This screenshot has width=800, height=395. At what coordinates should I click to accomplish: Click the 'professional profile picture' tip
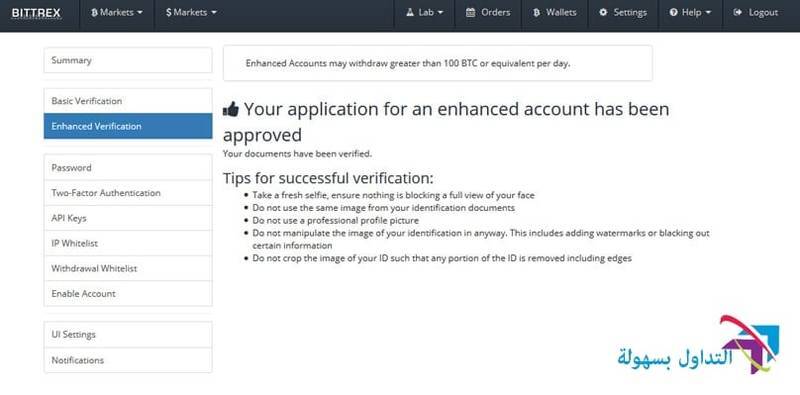pos(336,220)
